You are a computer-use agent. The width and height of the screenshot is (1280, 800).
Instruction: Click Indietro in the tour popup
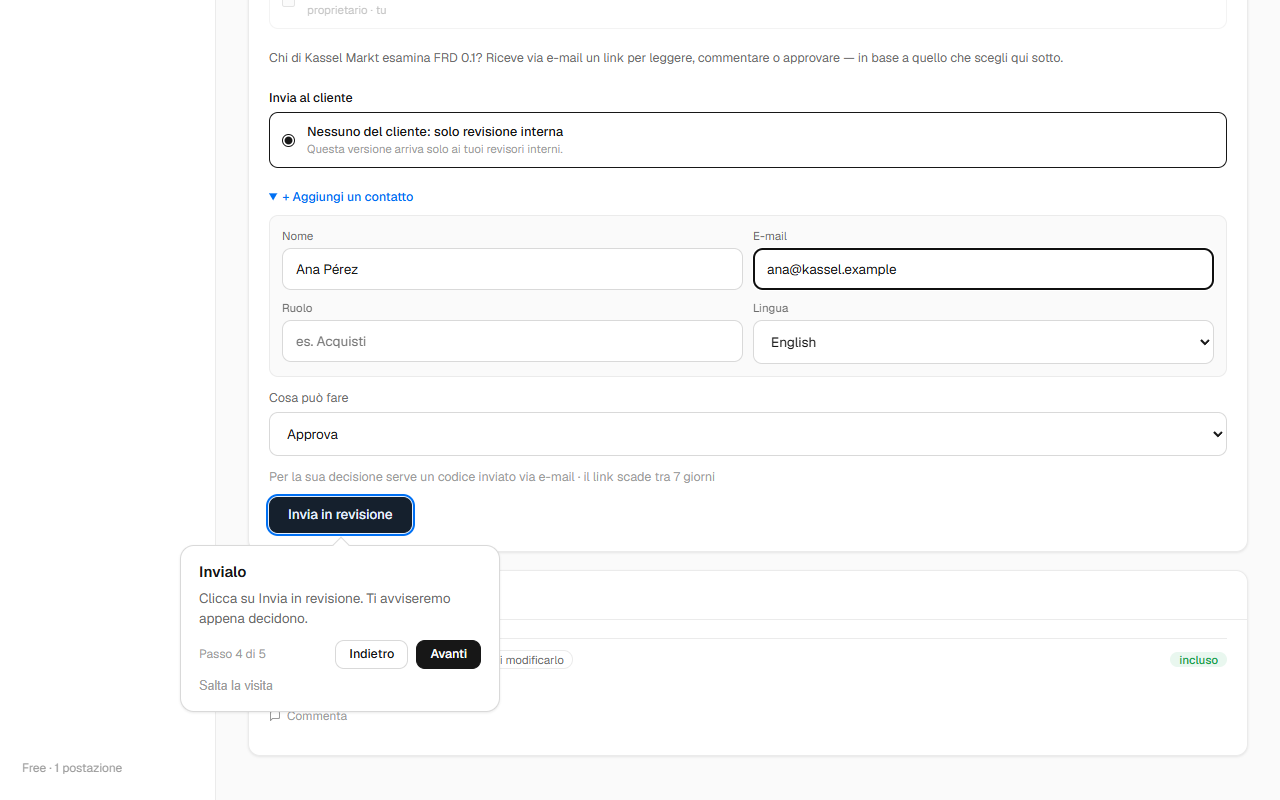(x=371, y=654)
